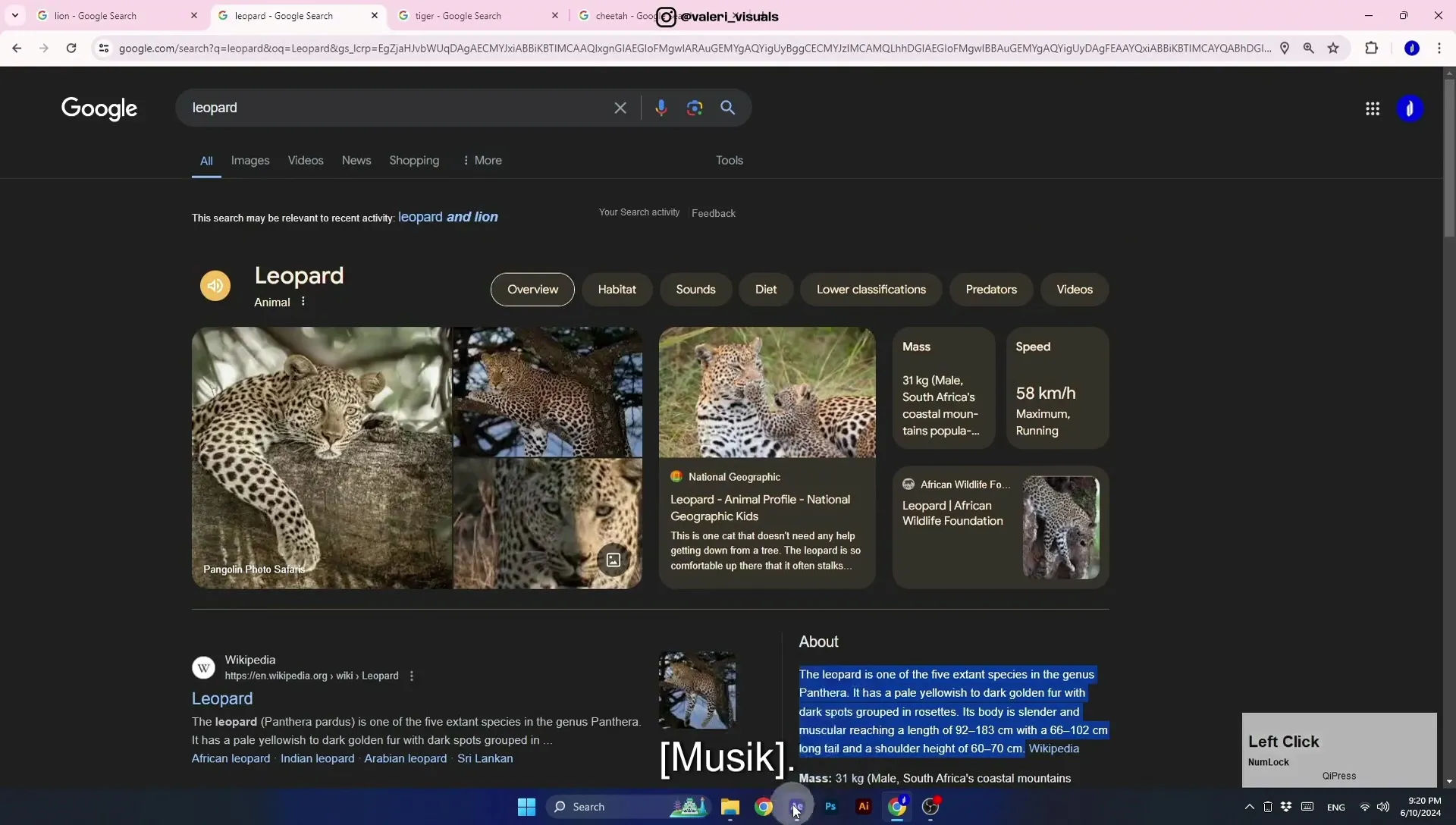Select the Predators chip
The width and height of the screenshot is (1456, 825).
point(991,290)
